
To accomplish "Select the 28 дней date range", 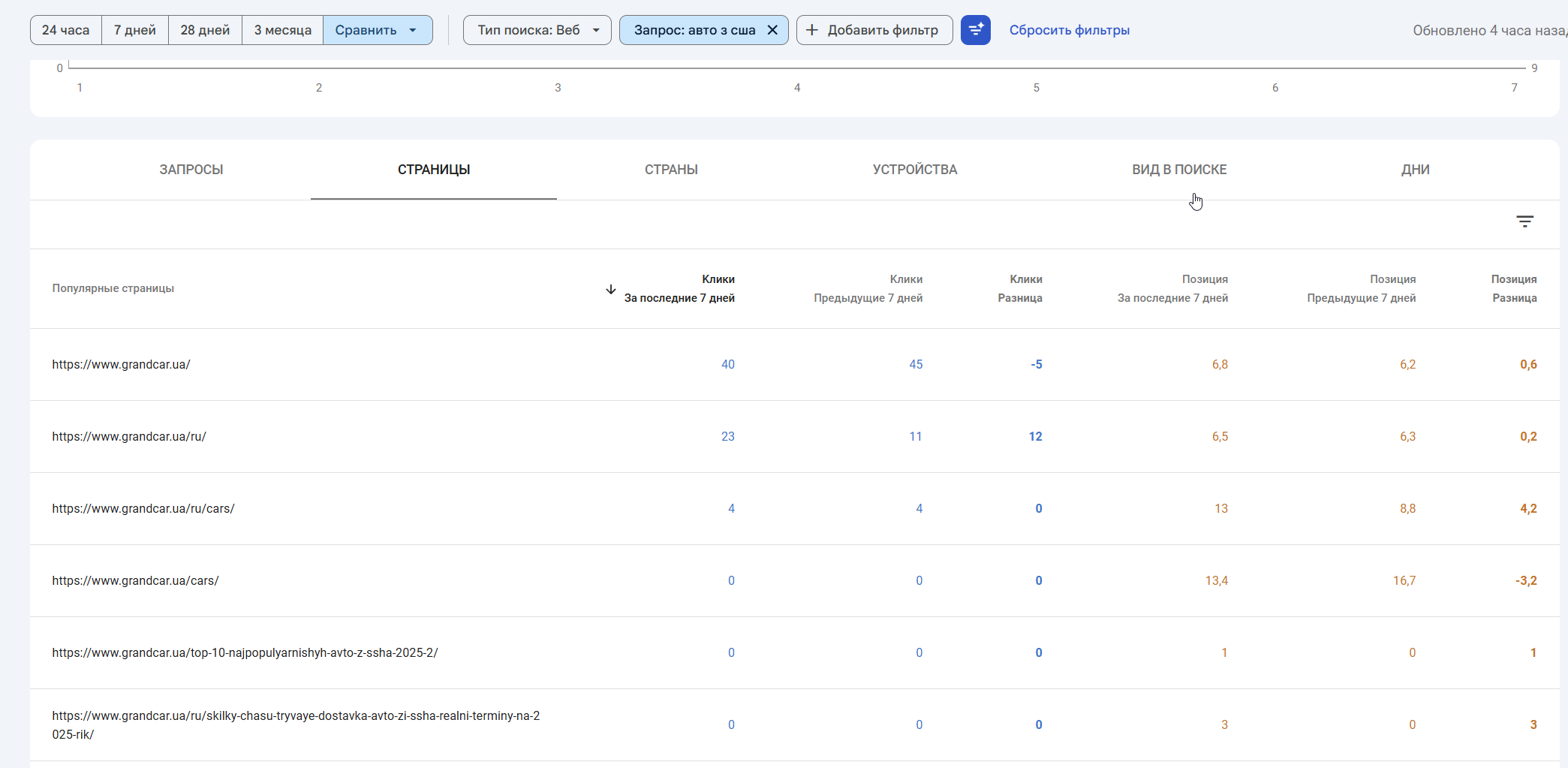I will coord(205,30).
